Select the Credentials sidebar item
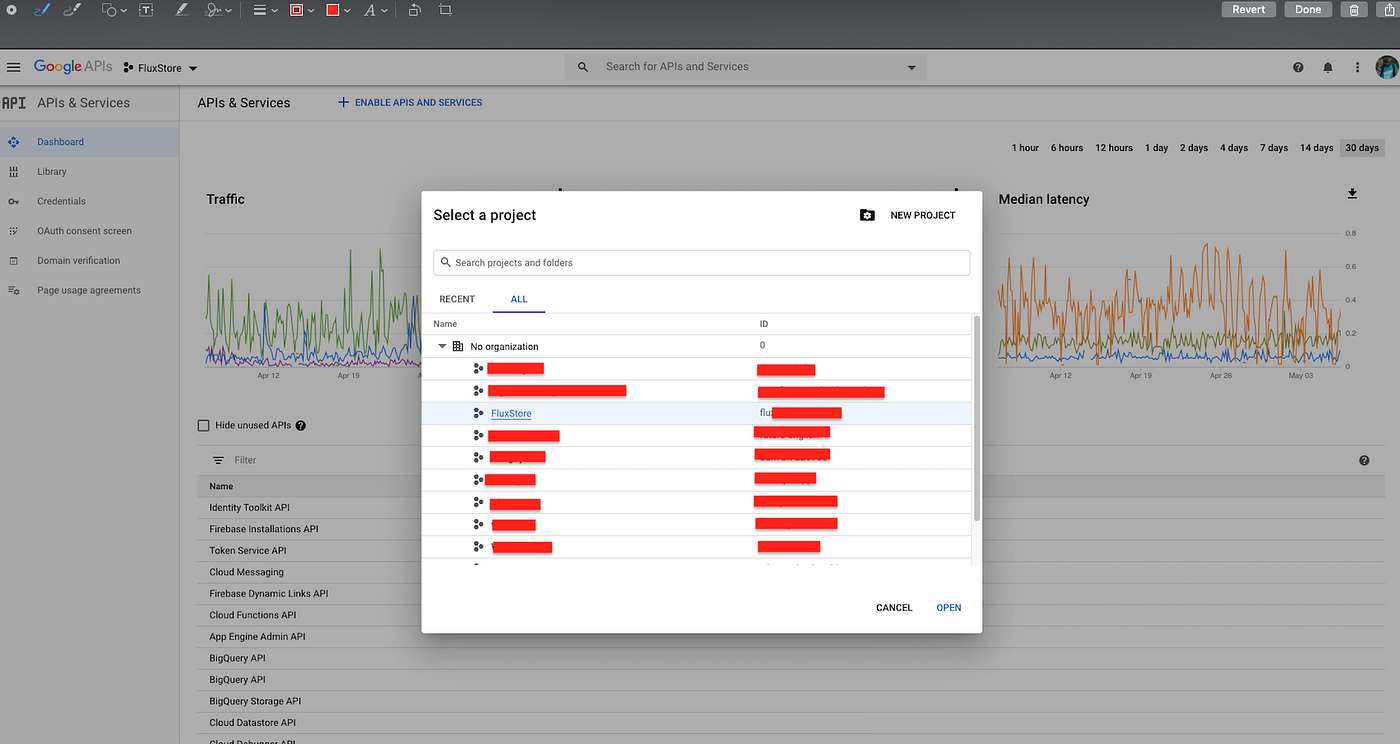 coord(61,201)
